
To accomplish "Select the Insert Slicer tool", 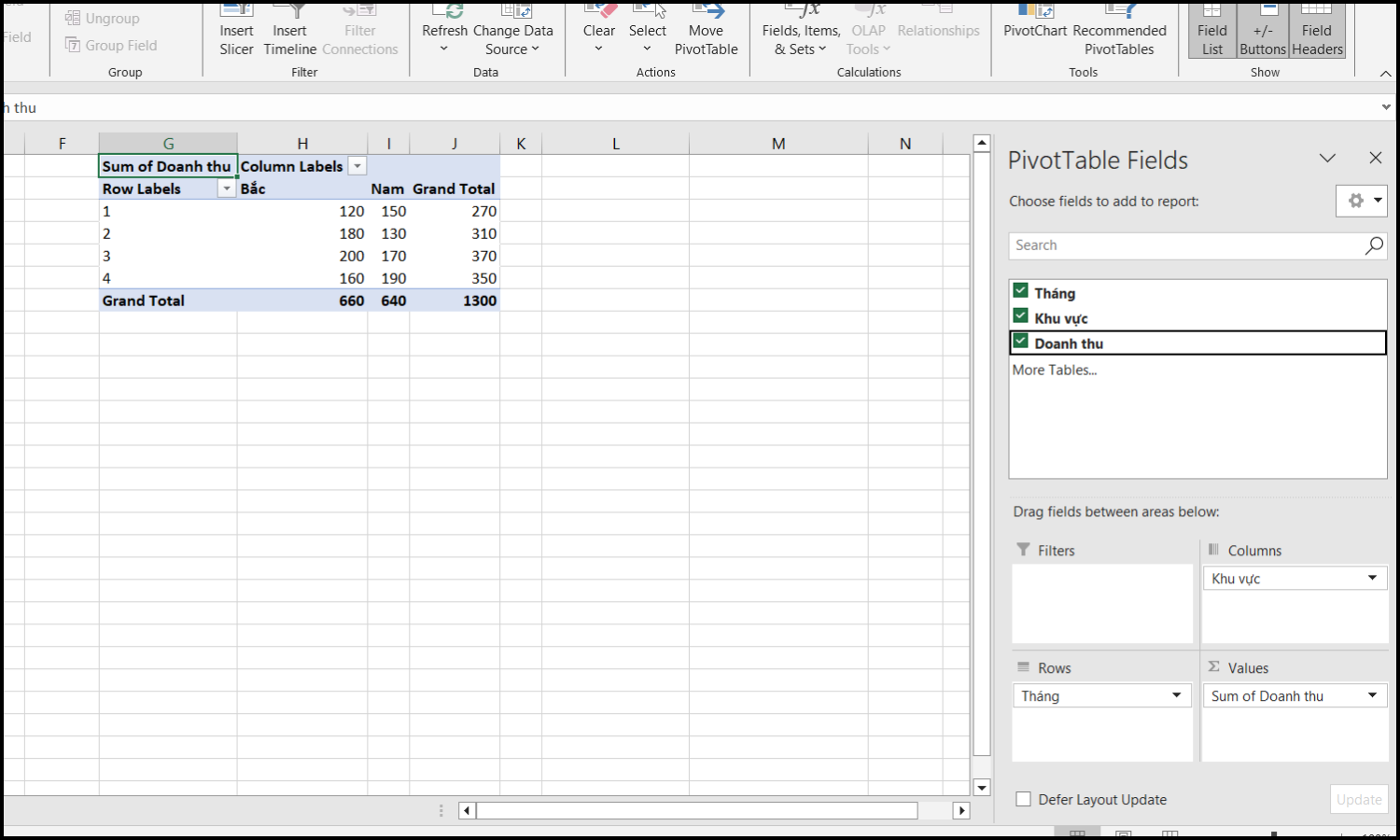I will [x=236, y=30].
